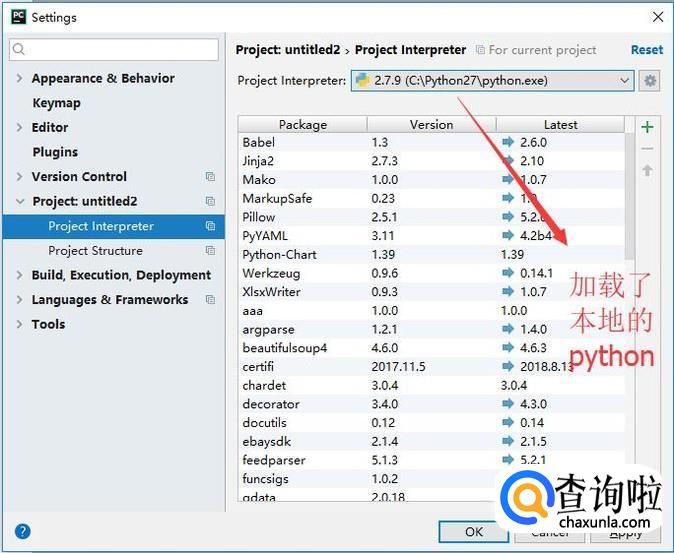
Task: Click the Project: untitled2 breadcrumb
Action: [288, 50]
